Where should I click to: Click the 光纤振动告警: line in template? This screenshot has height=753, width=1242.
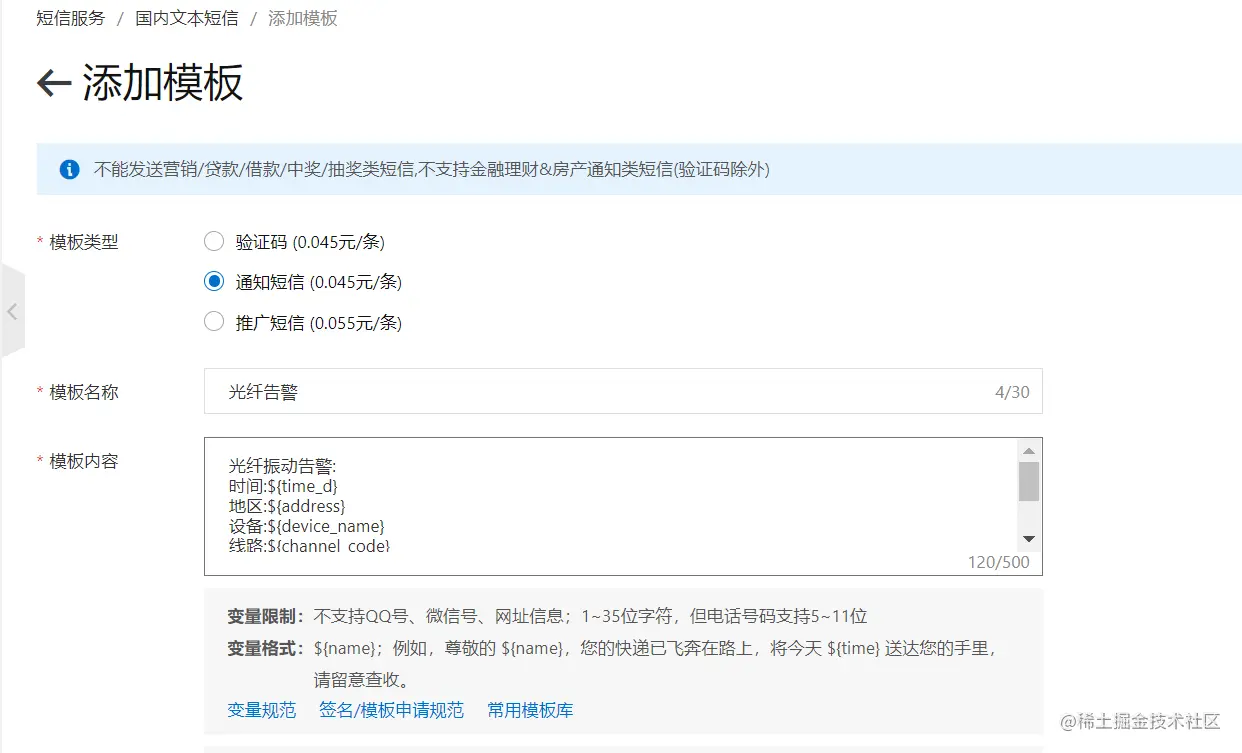(283, 466)
